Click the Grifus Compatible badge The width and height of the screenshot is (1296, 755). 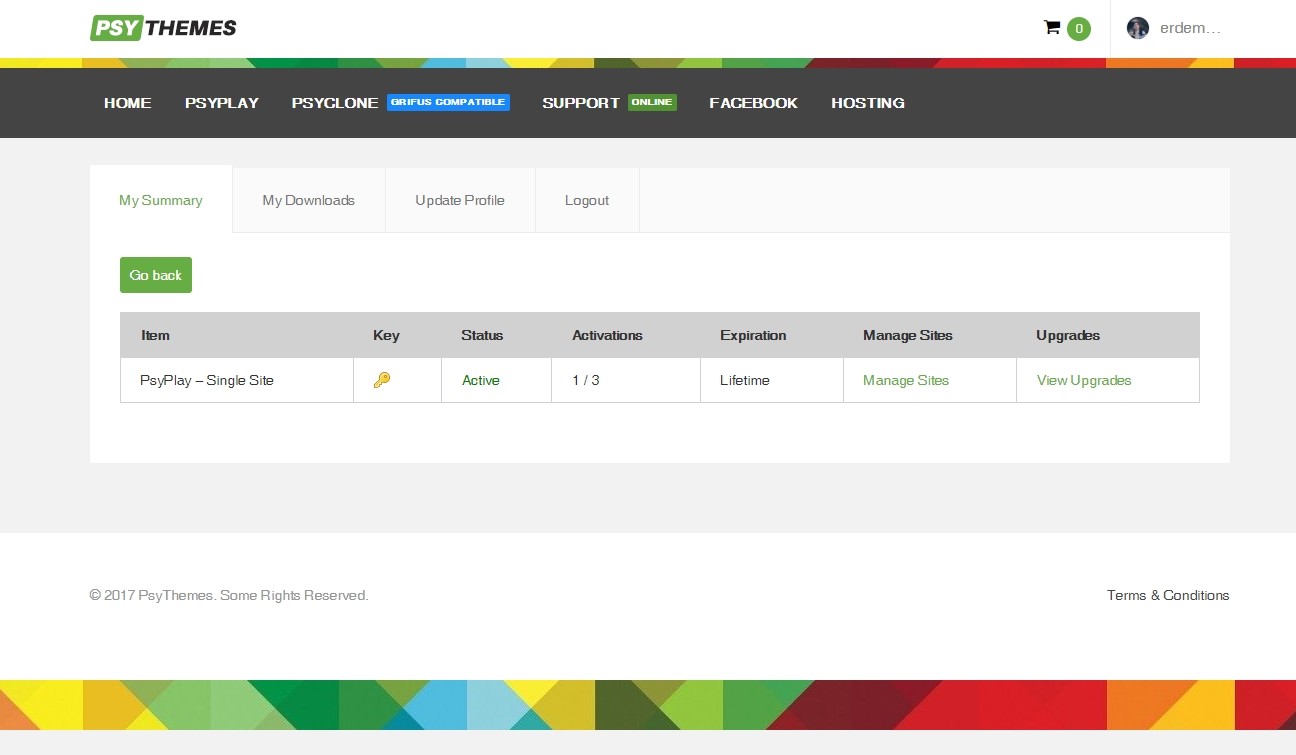point(448,102)
